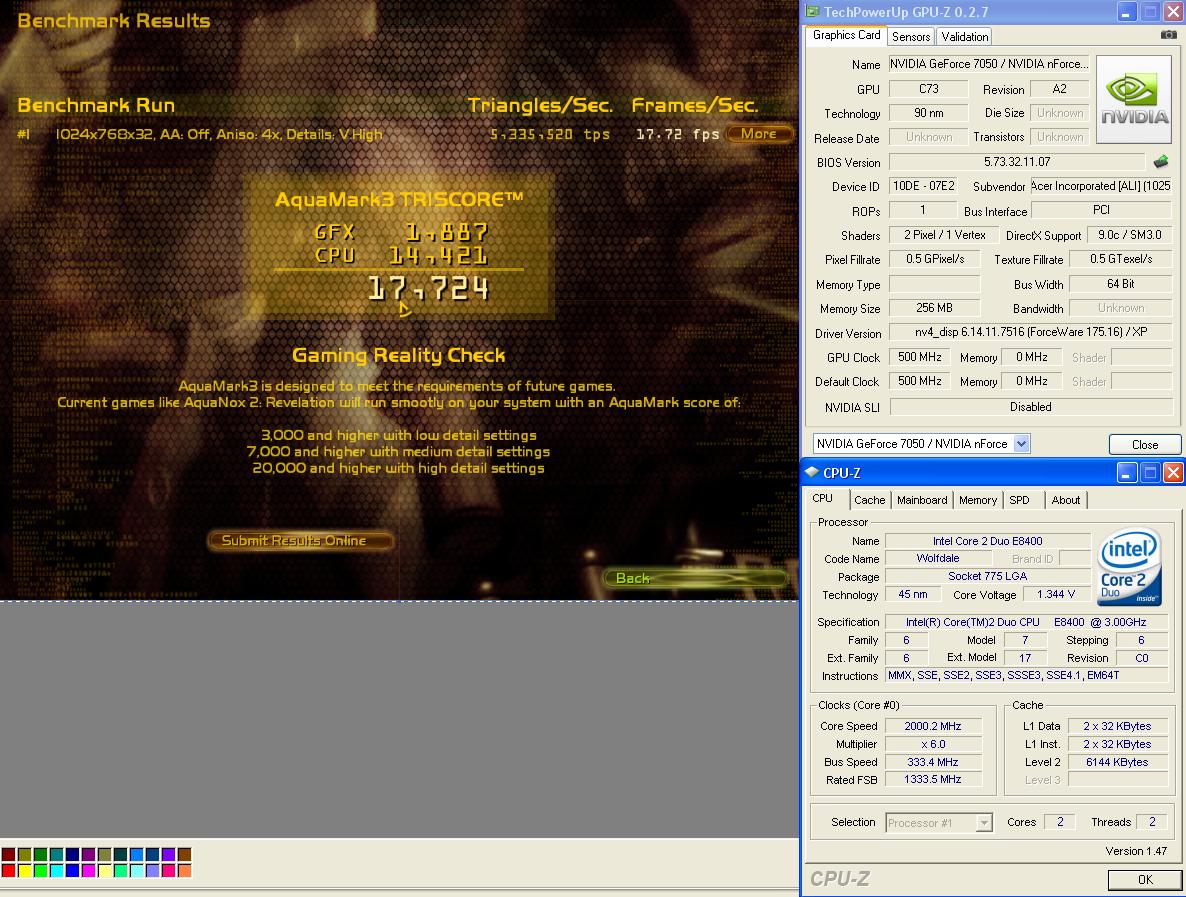The height and width of the screenshot is (897, 1186).
Task: Click the Ext. Model value 17
Action: [x=1025, y=658]
